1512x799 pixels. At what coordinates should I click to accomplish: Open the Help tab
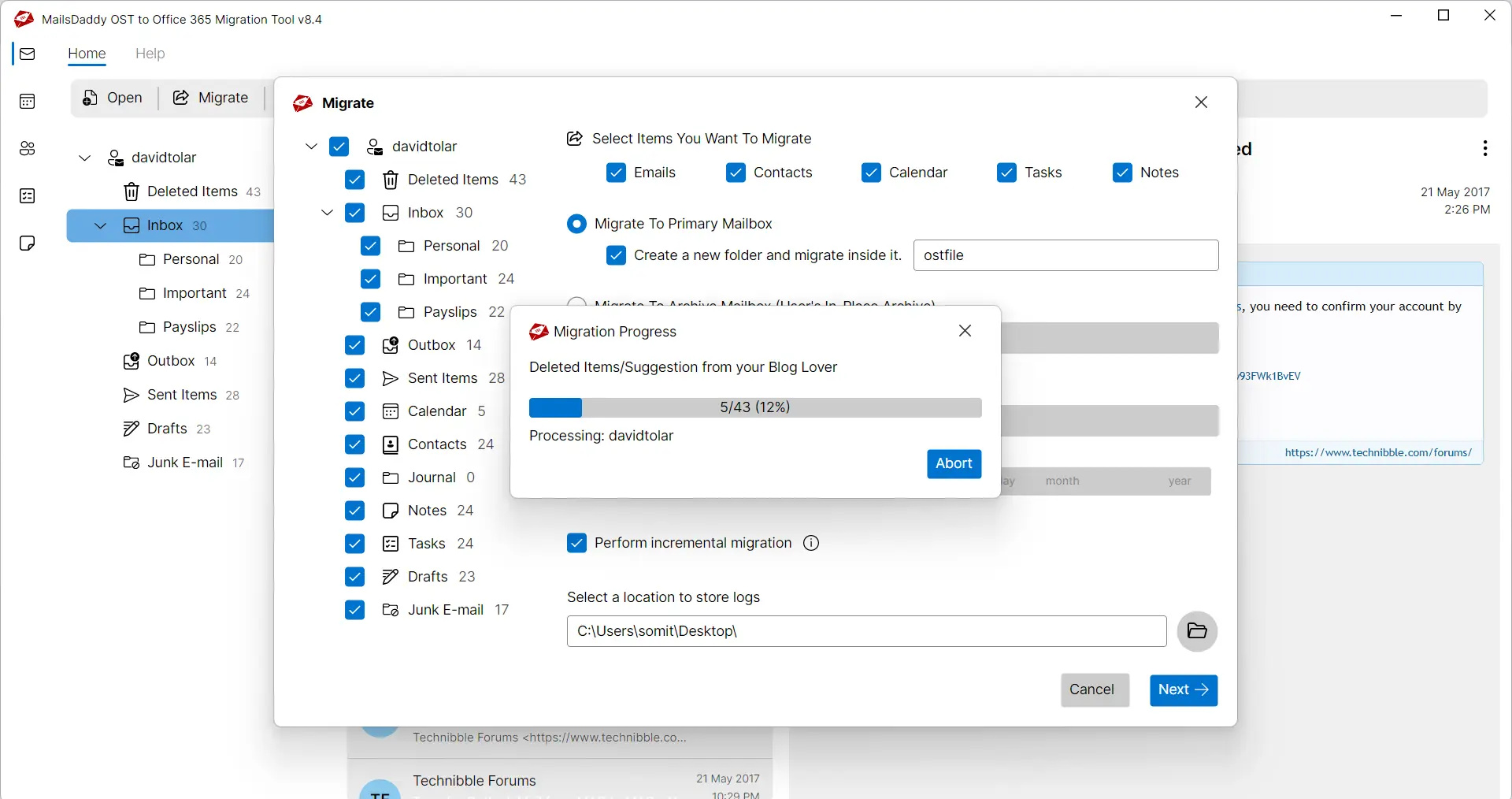[x=150, y=54]
